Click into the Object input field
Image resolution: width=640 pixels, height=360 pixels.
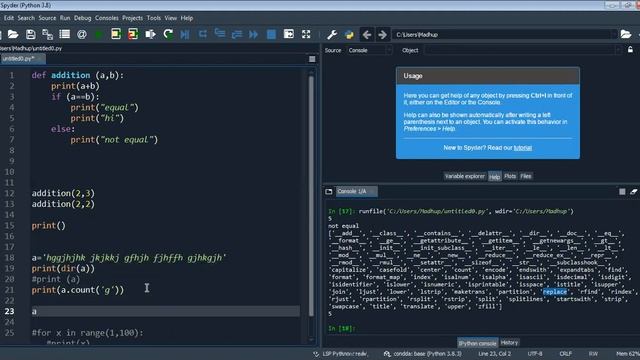coord(520,50)
